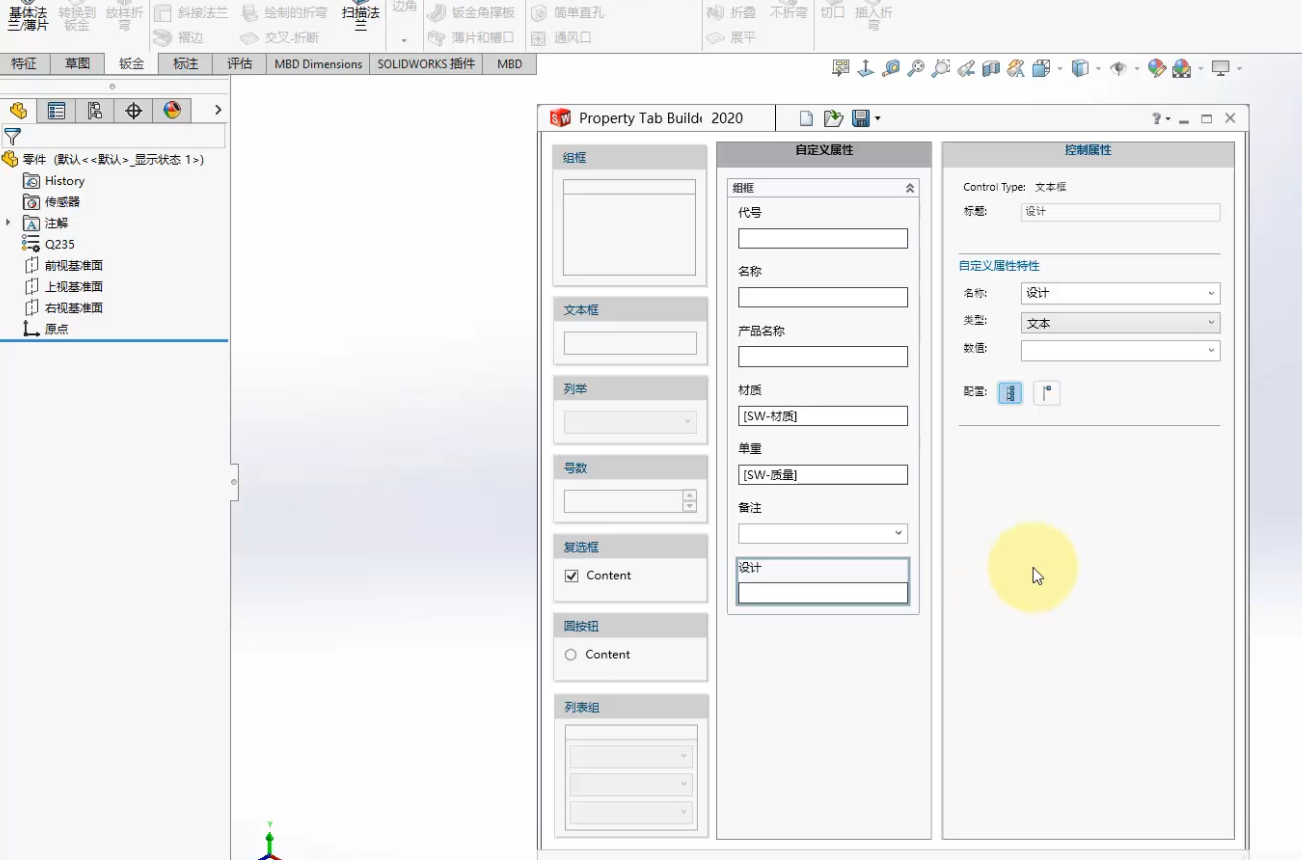The image size is (1302, 860).
Task: Switch to the MBD Dimensions tab
Action: pos(318,64)
